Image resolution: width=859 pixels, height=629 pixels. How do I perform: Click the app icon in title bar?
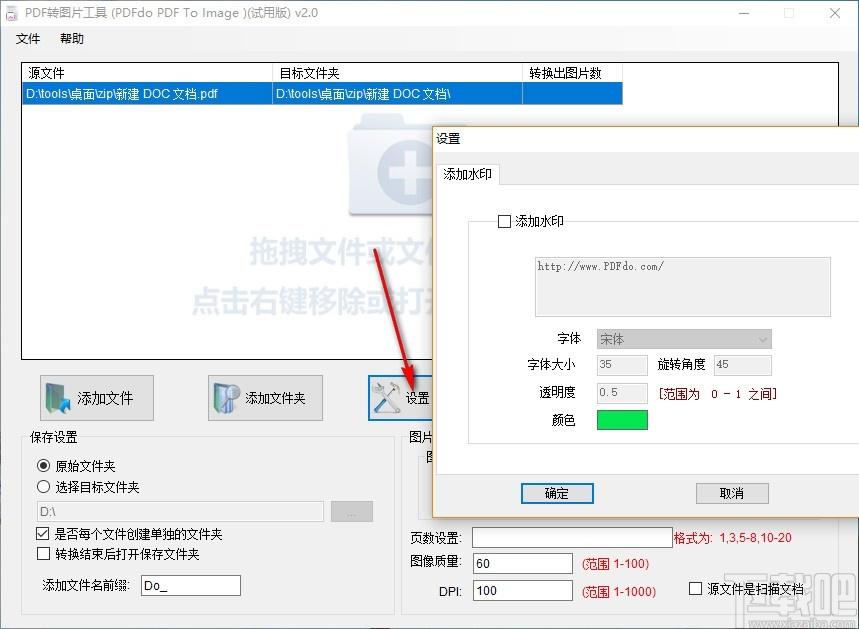[x=12, y=13]
